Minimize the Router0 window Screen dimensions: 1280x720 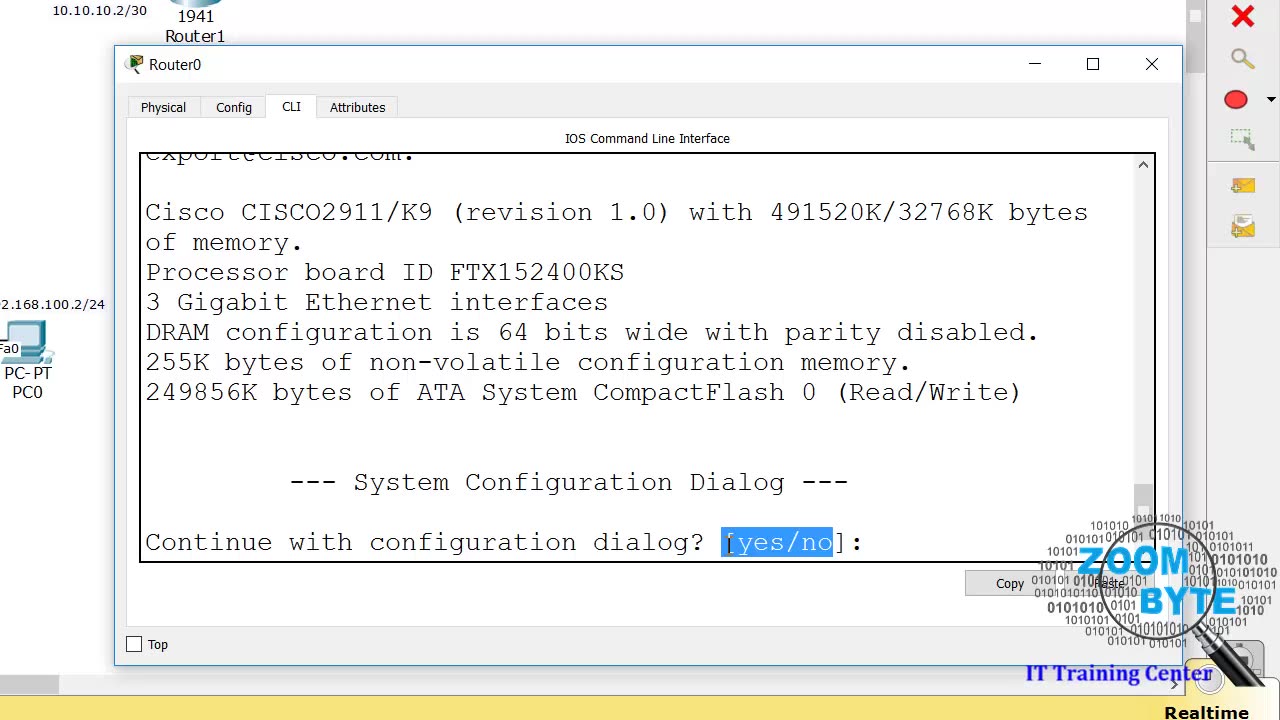click(1035, 64)
